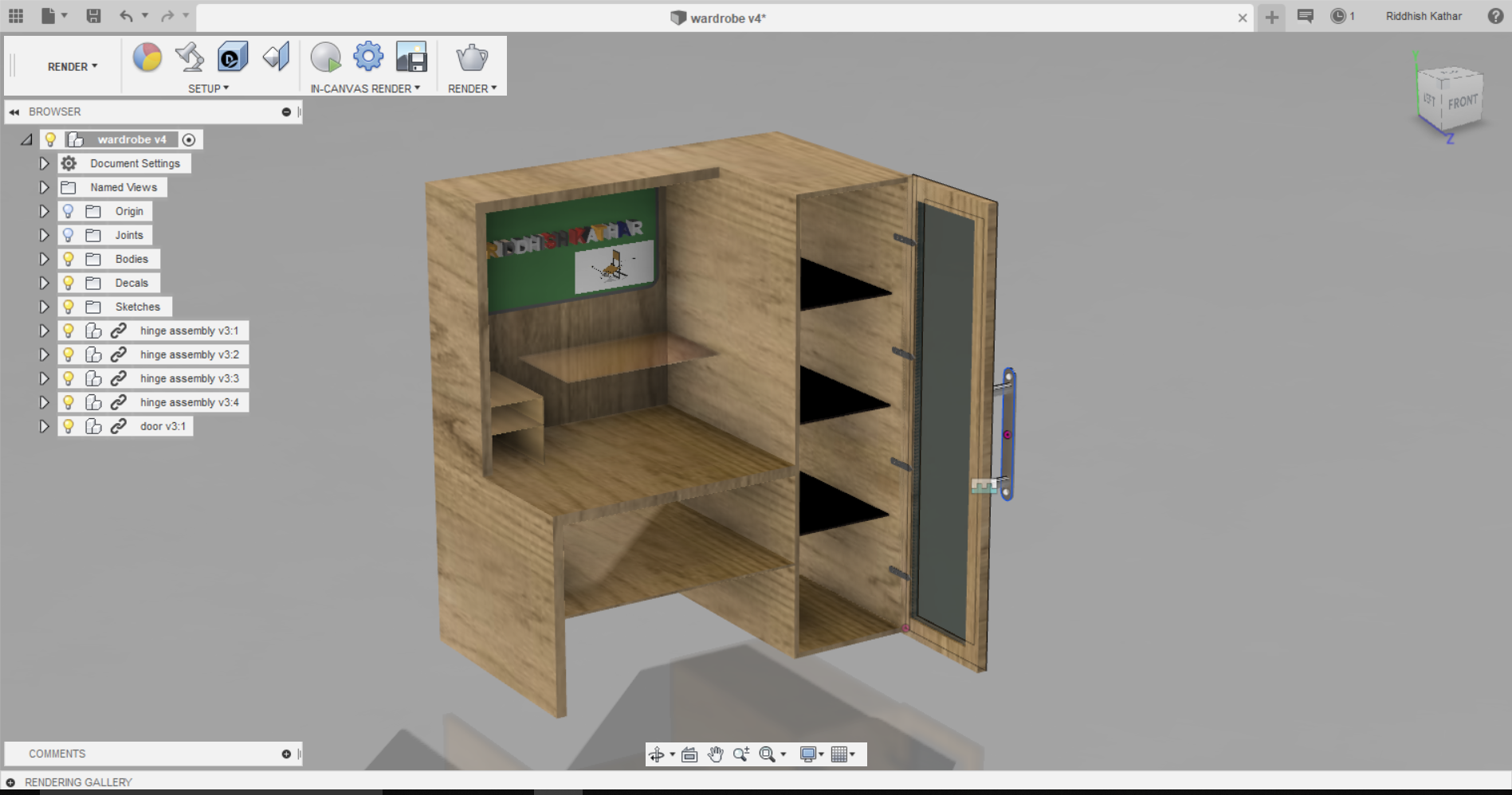
Task: Select the Joints folder label
Action: click(x=129, y=235)
